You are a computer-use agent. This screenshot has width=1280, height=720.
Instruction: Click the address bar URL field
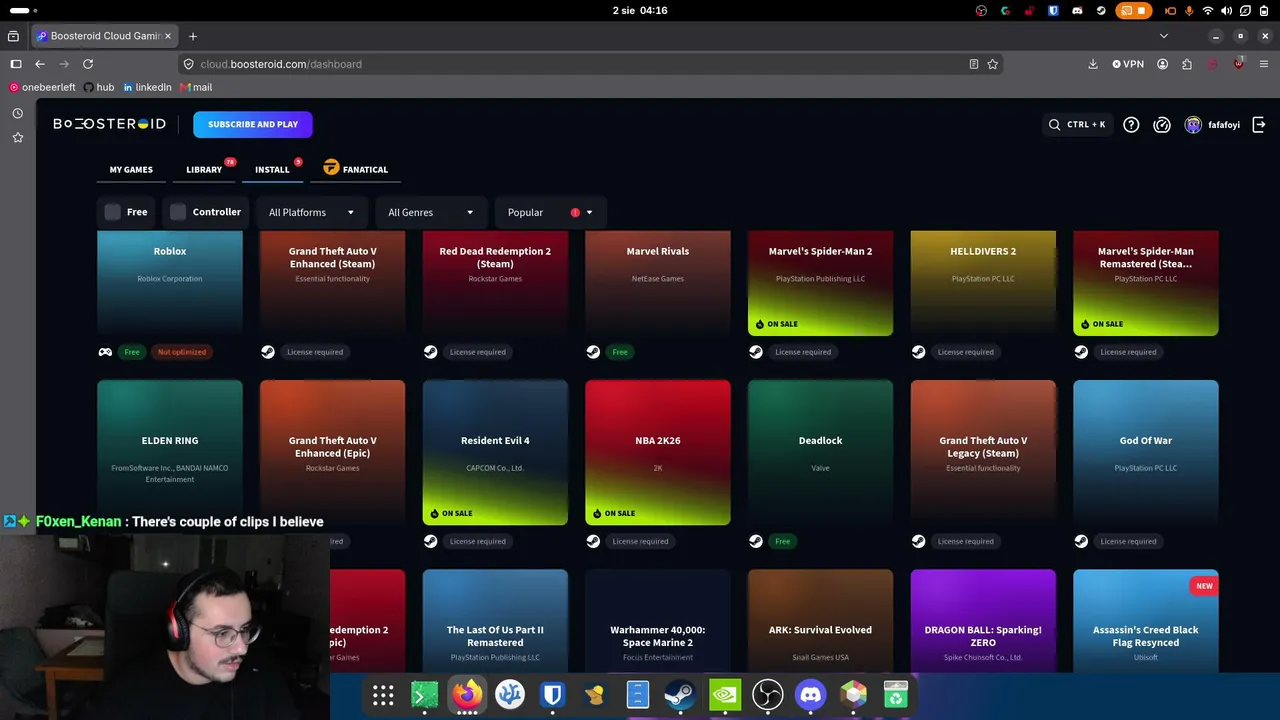(590, 64)
